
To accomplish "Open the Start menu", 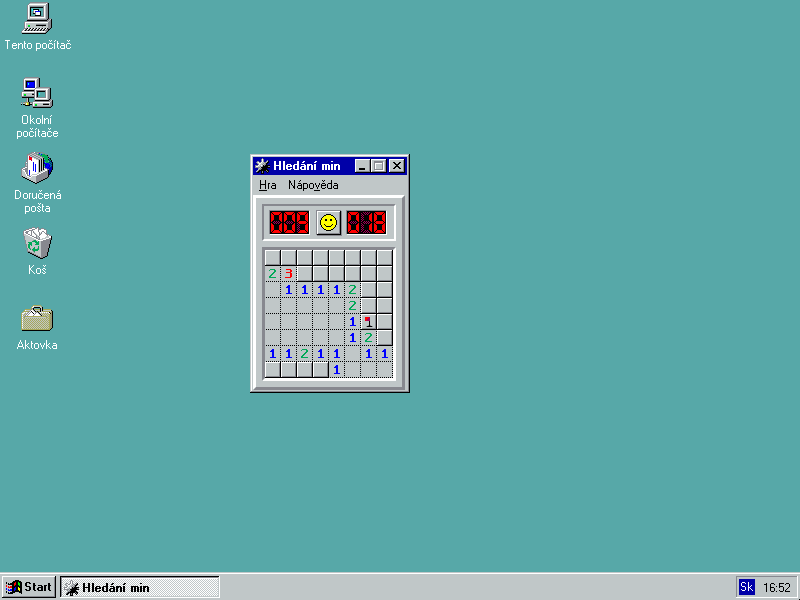I will coord(29,587).
